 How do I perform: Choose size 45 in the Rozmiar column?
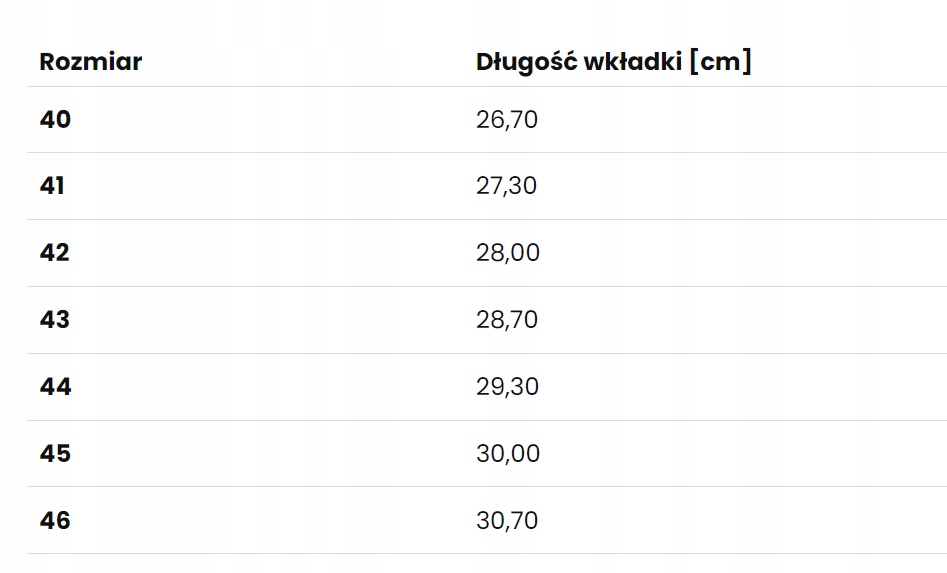[x=55, y=454]
